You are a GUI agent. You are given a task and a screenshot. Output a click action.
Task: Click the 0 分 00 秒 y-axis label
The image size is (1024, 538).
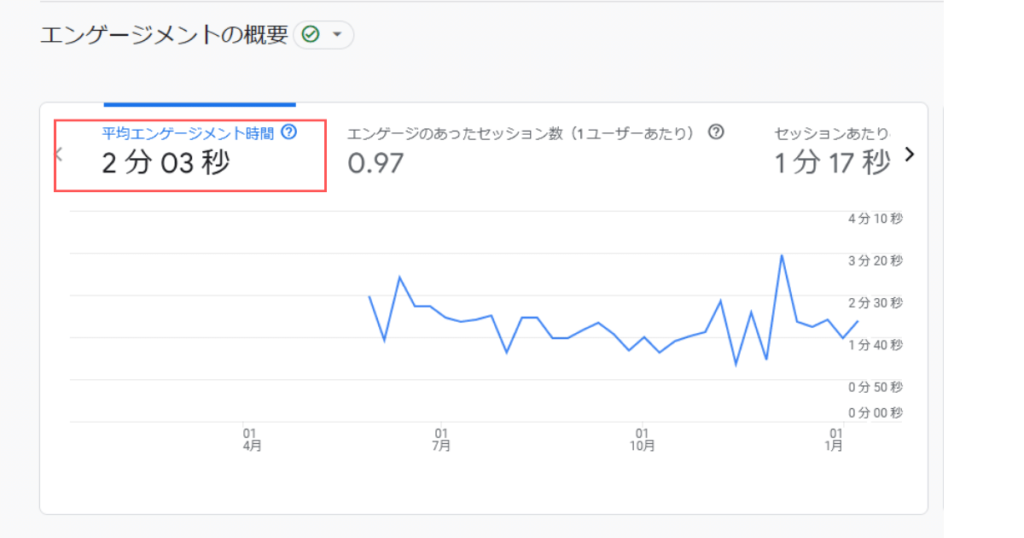875,413
